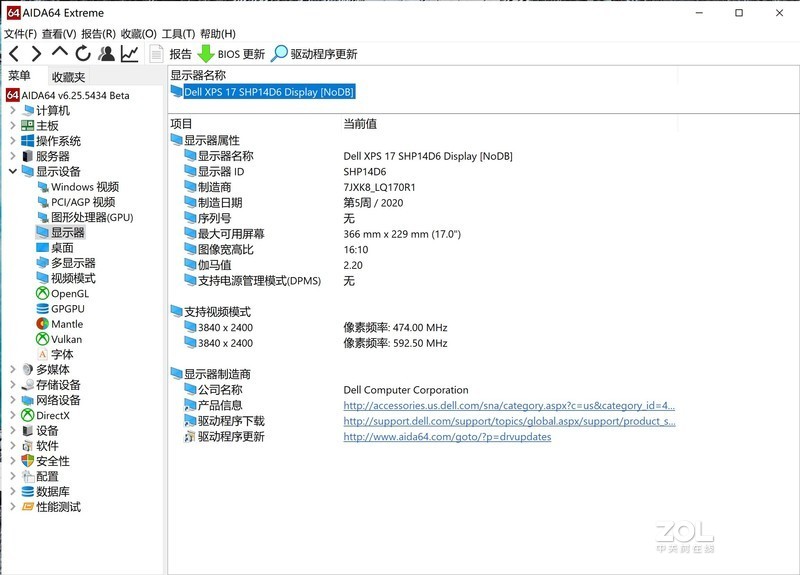Expand the 操作系统 tree node
Viewport: 800px width, 575px height.
13,141
